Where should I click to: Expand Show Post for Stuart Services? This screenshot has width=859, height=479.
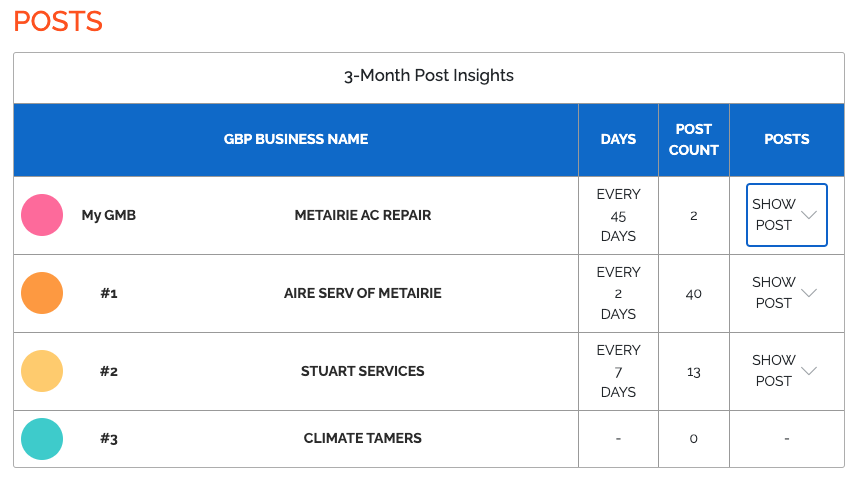pos(786,371)
